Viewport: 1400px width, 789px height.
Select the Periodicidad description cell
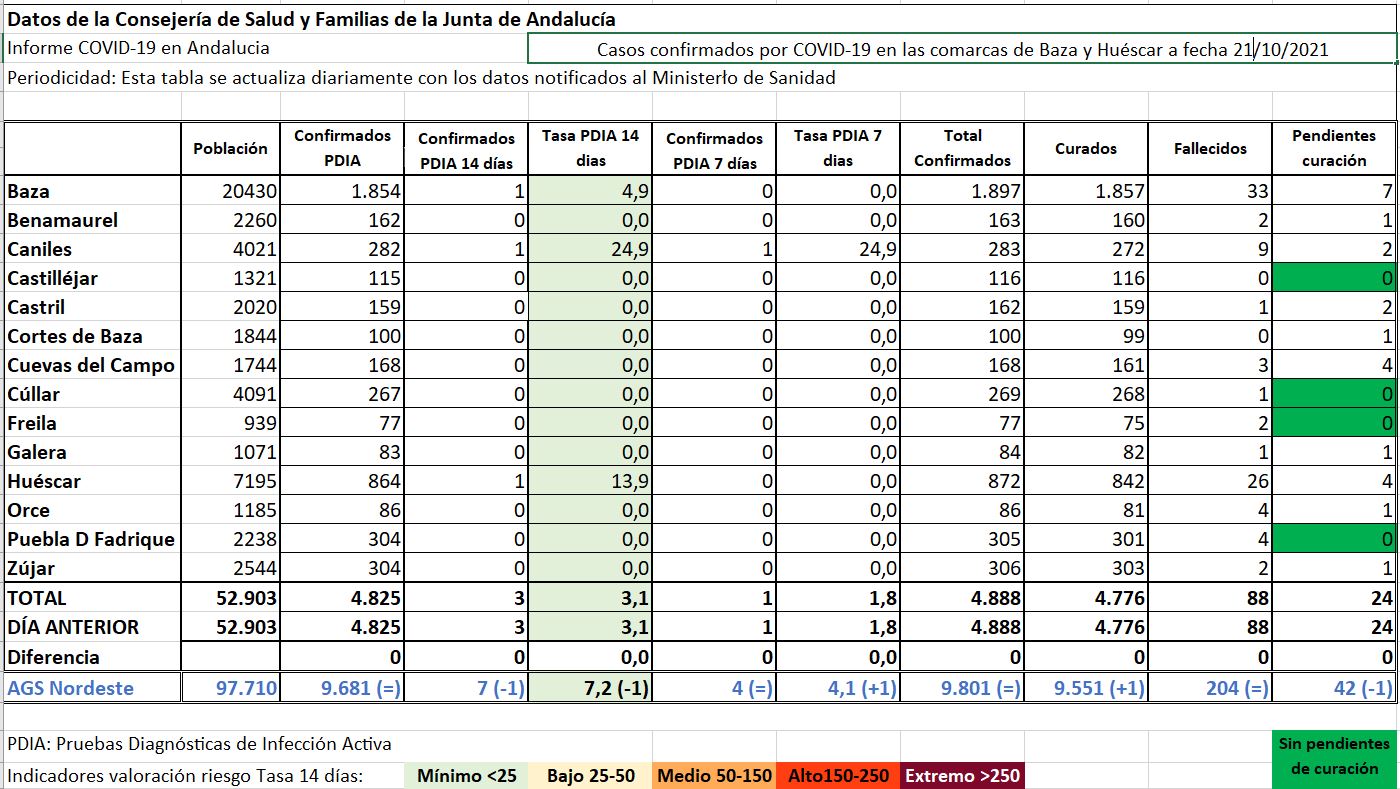pyautogui.click(x=420, y=78)
